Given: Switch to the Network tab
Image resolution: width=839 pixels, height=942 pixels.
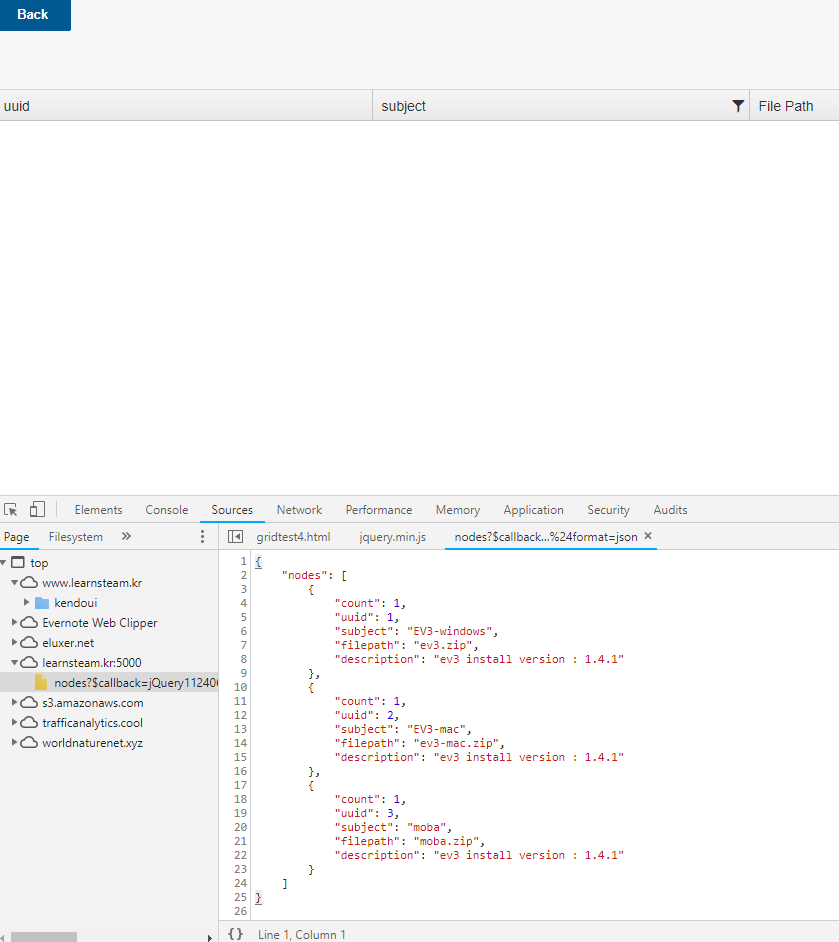Looking at the screenshot, I should click(x=299, y=510).
